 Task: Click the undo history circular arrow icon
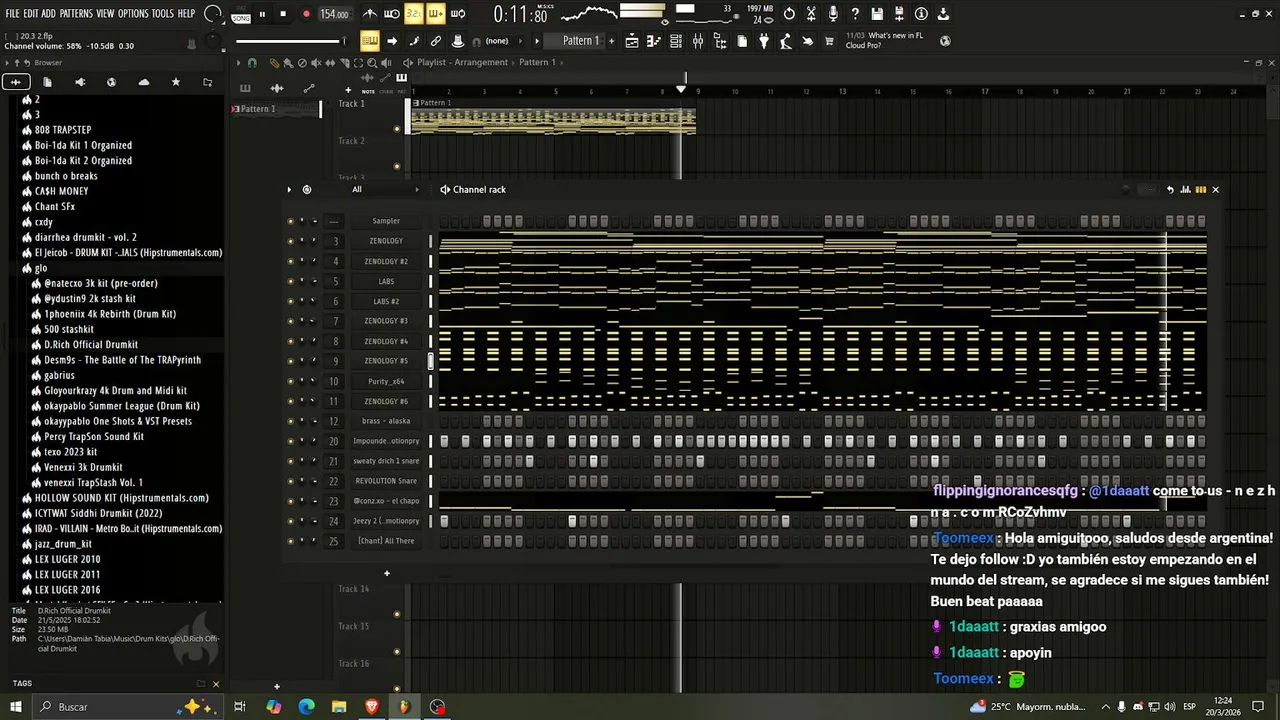[789, 14]
